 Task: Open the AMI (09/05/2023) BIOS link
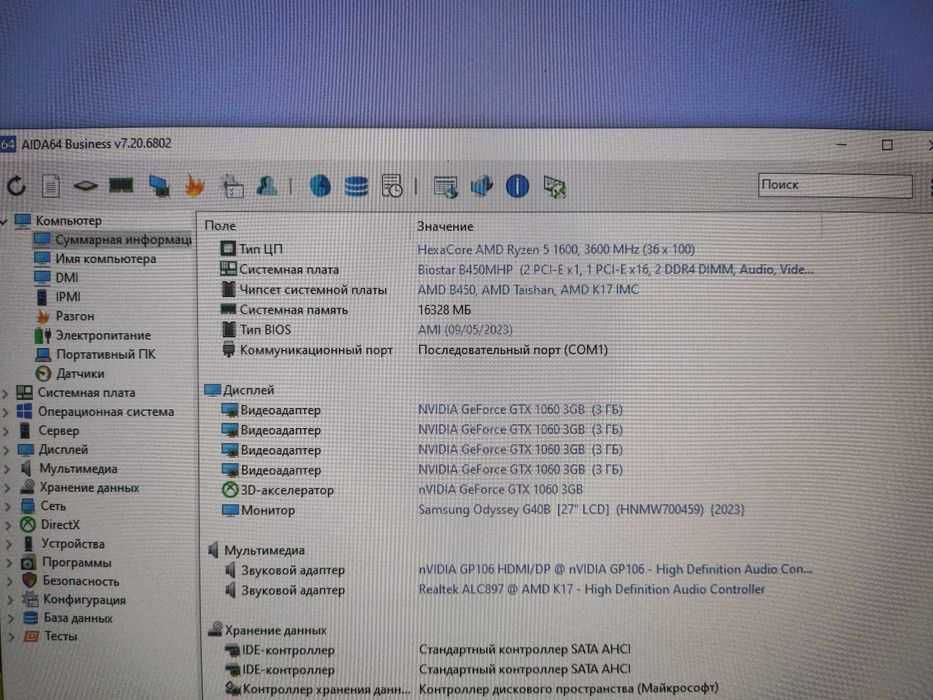[x=465, y=330]
